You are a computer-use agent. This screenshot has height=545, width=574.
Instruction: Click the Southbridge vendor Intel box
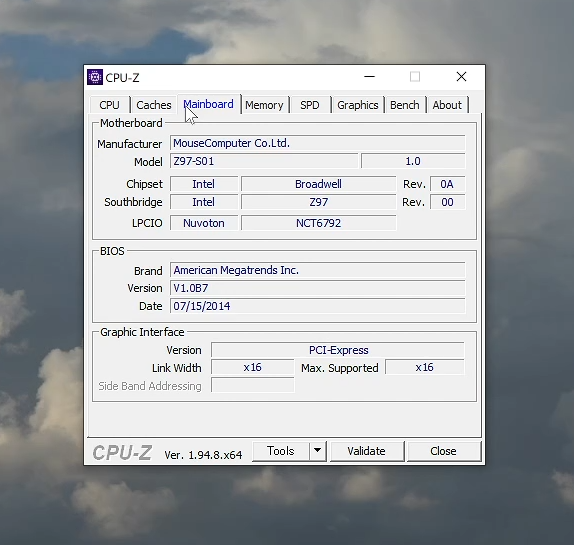pos(204,202)
